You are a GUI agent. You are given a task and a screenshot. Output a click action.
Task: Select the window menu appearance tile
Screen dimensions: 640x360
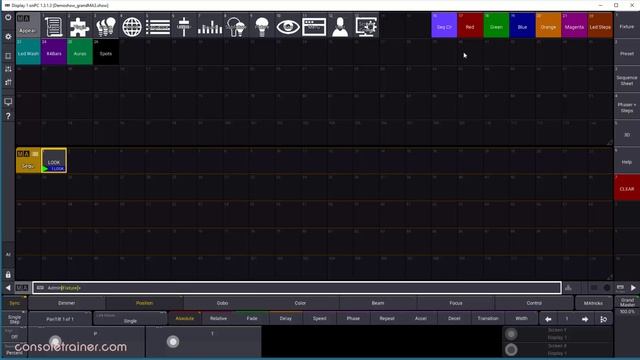pos(314,27)
